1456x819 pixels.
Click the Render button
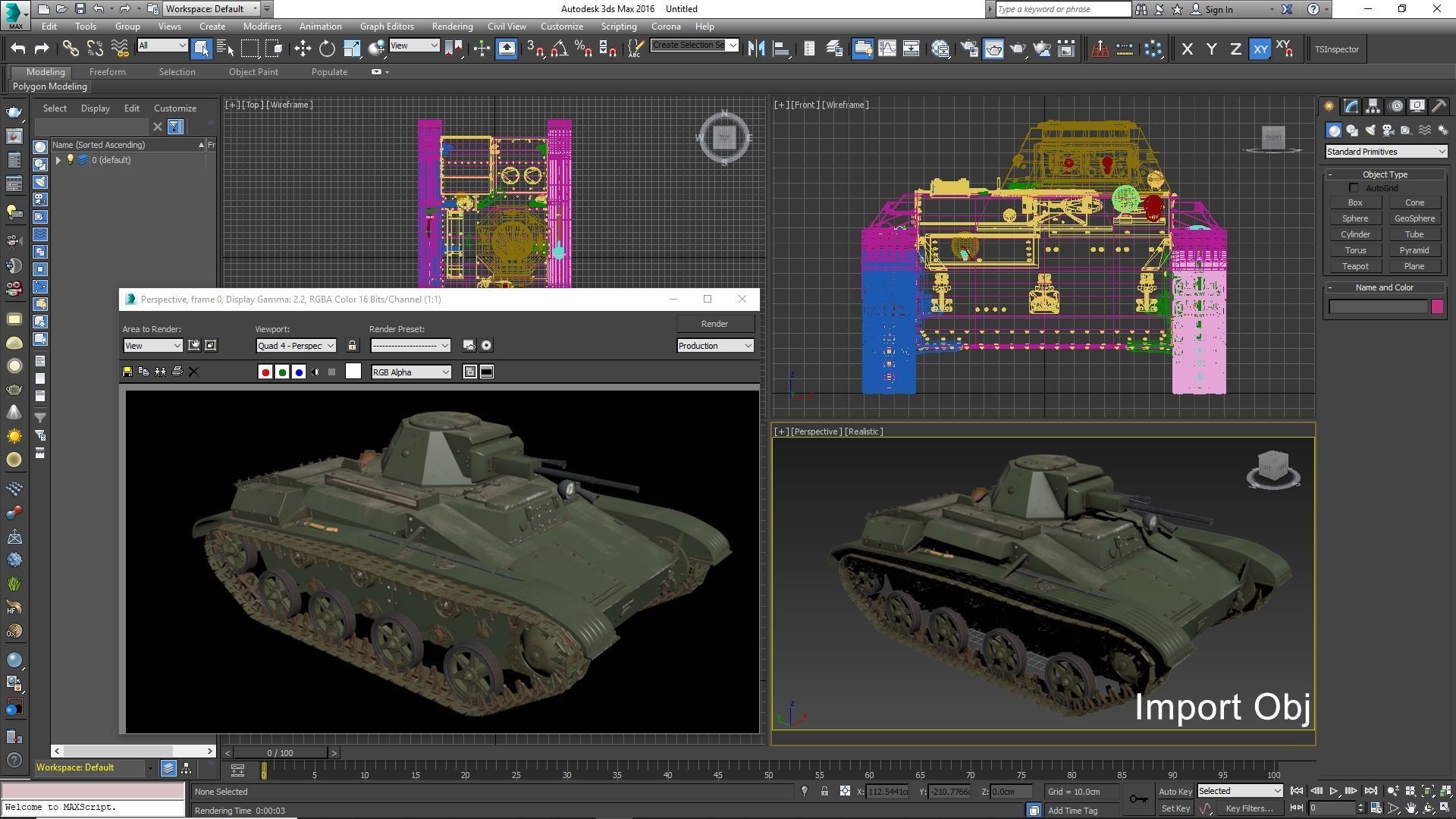[x=714, y=324]
